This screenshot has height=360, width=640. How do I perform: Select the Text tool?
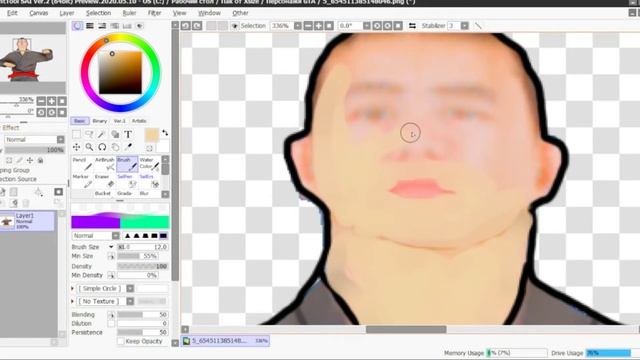(x=128, y=134)
